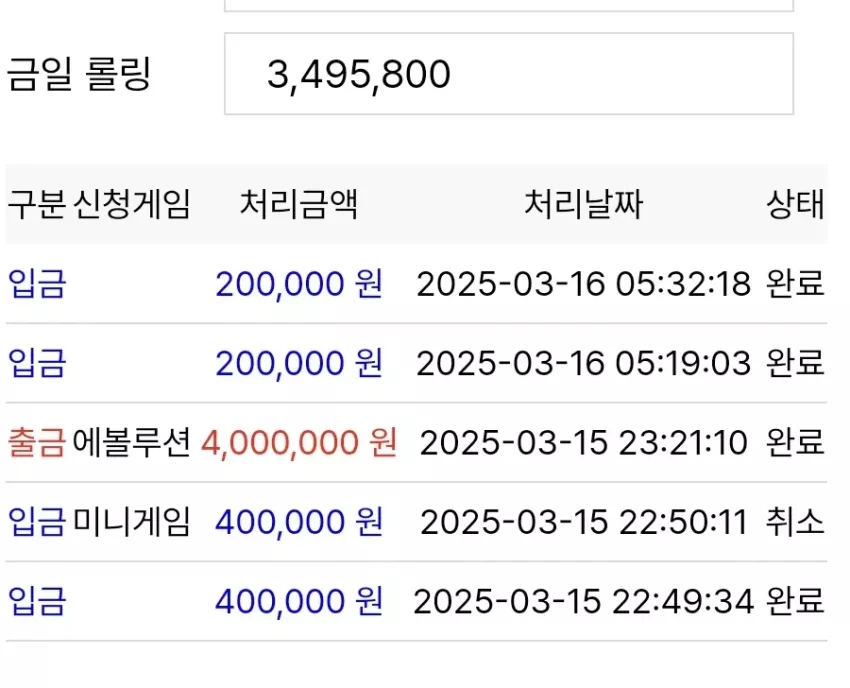Click the 취소 status in the cancelled row
Image resolution: width=850 pixels, height=688 pixels.
tap(795, 522)
